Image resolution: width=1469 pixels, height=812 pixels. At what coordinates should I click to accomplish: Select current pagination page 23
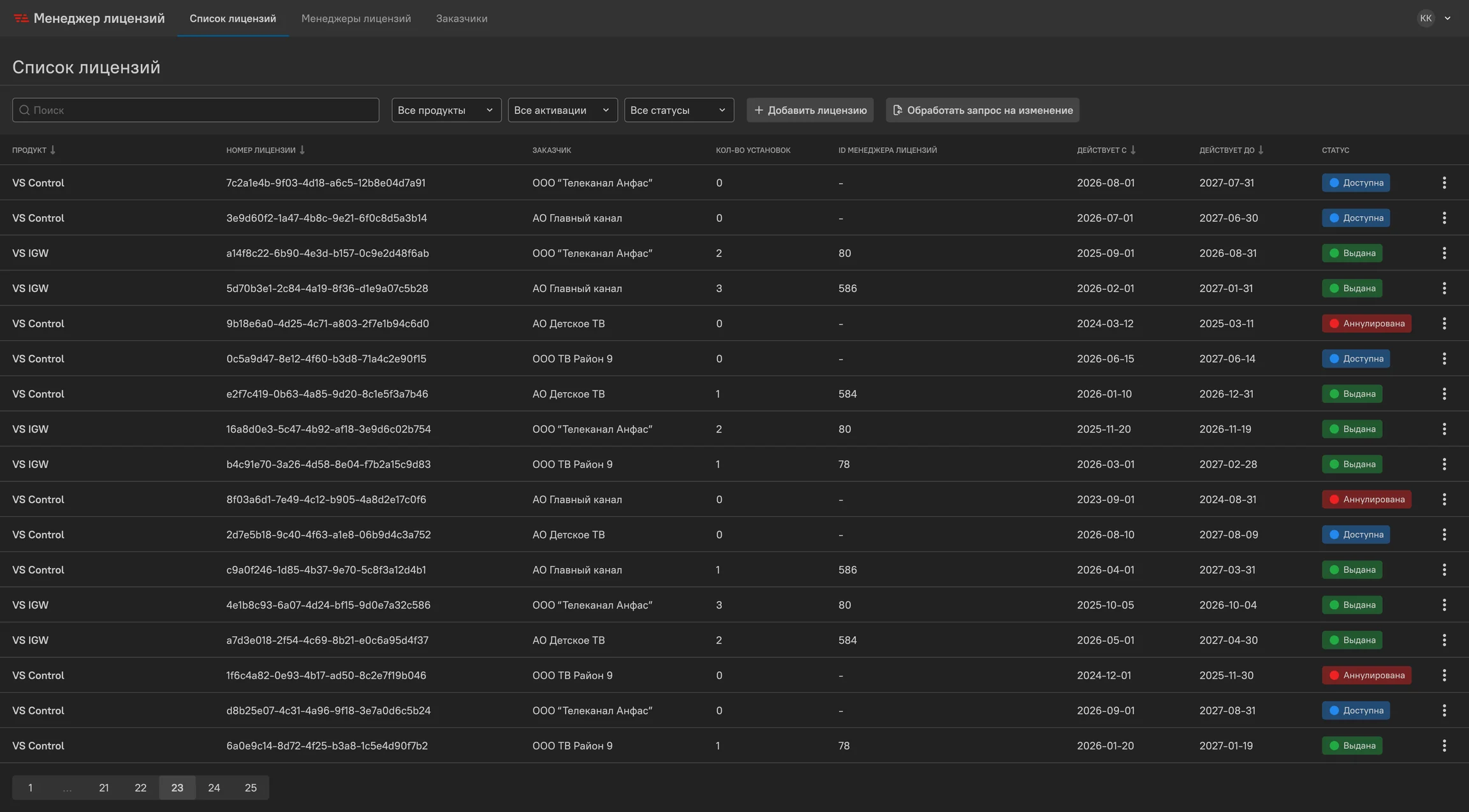[177, 788]
